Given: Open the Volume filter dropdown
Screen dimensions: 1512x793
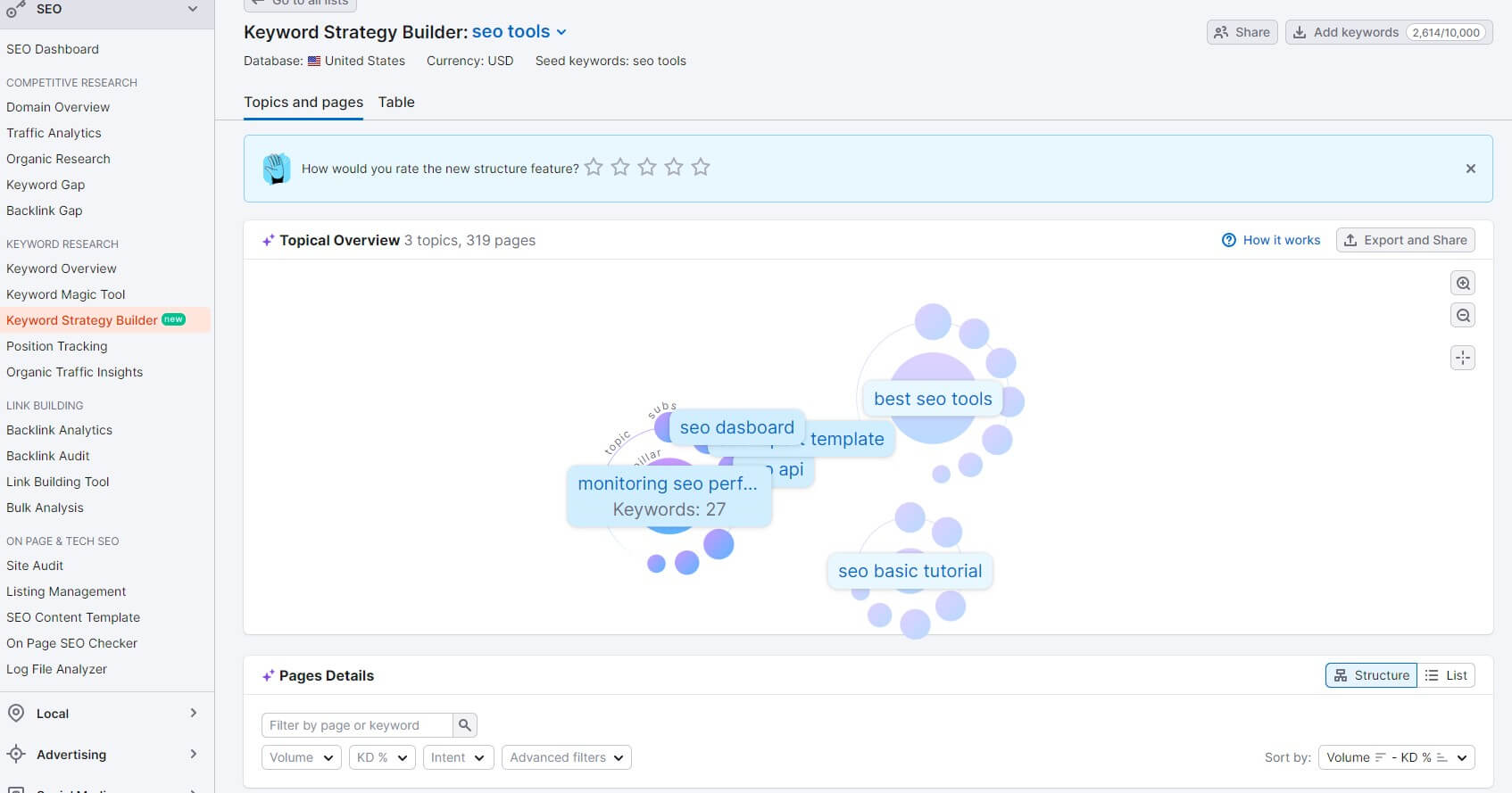Looking at the screenshot, I should tap(301, 757).
